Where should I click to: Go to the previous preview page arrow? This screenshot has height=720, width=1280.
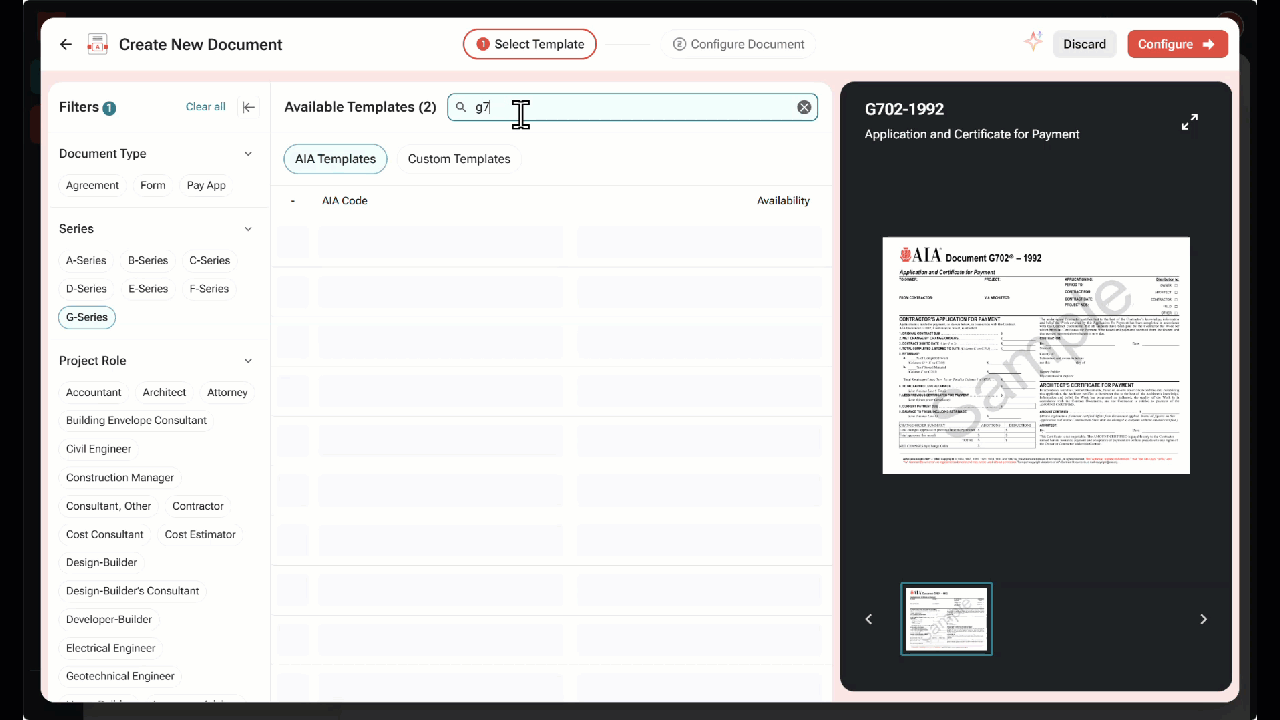point(869,619)
